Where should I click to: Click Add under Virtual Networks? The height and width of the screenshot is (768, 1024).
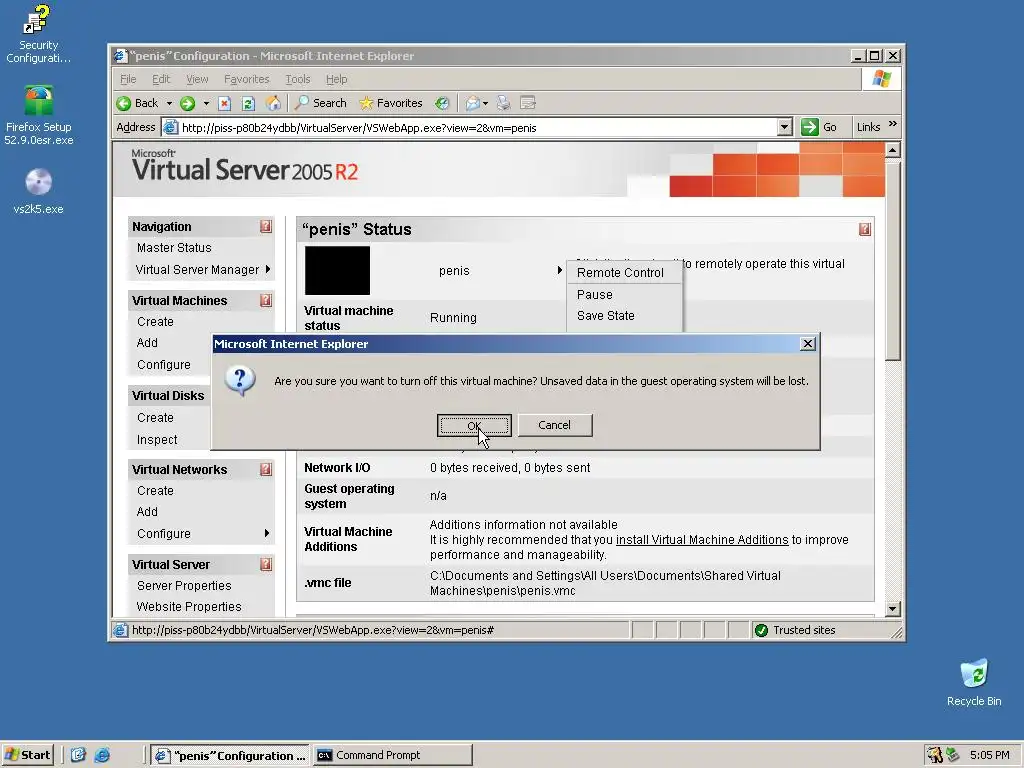coord(147,512)
